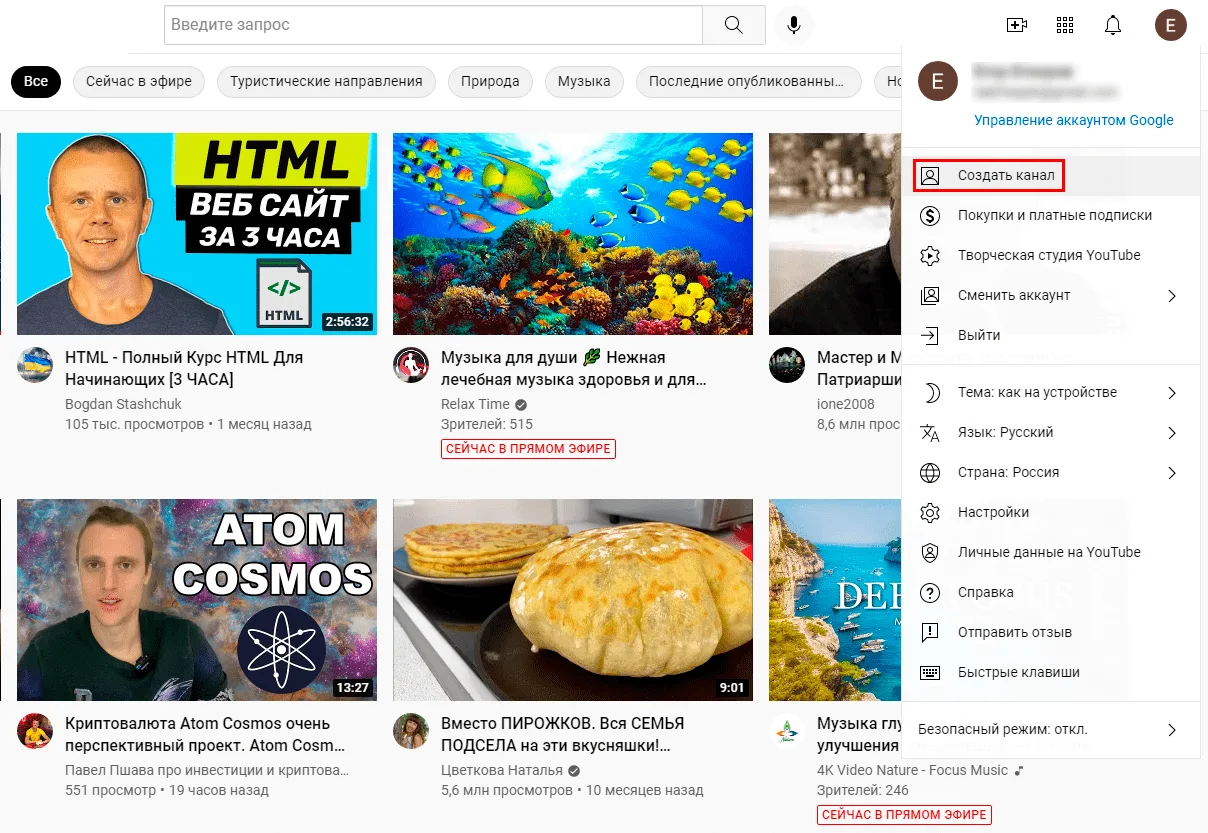Play the ATOM COSMOS thumbnail

[x=197, y=600]
